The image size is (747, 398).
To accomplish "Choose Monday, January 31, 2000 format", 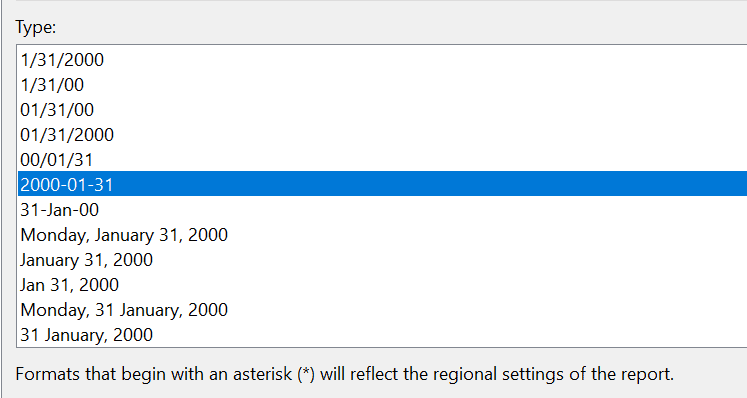I will pos(382,235).
